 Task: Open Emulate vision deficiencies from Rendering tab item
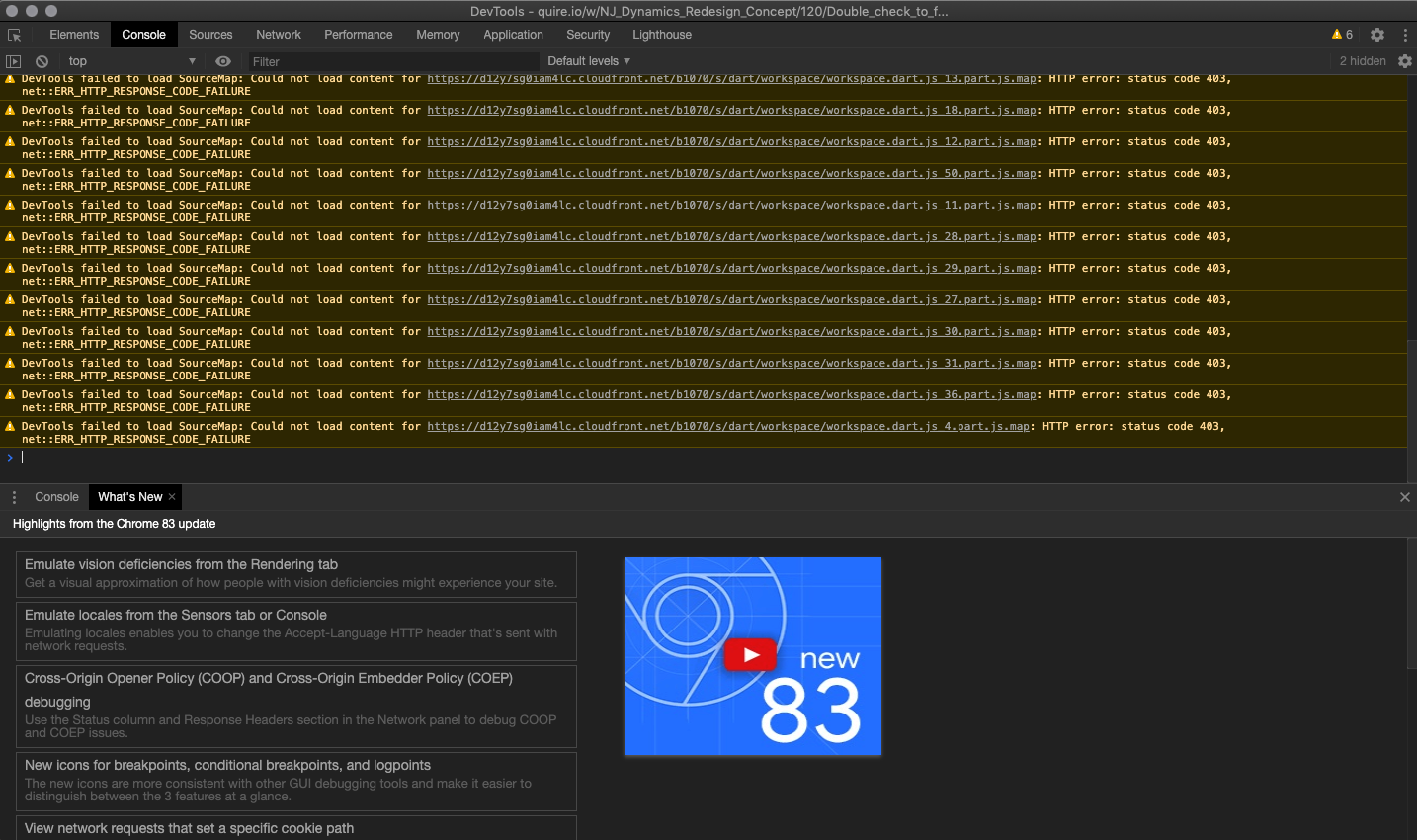[x=296, y=574]
